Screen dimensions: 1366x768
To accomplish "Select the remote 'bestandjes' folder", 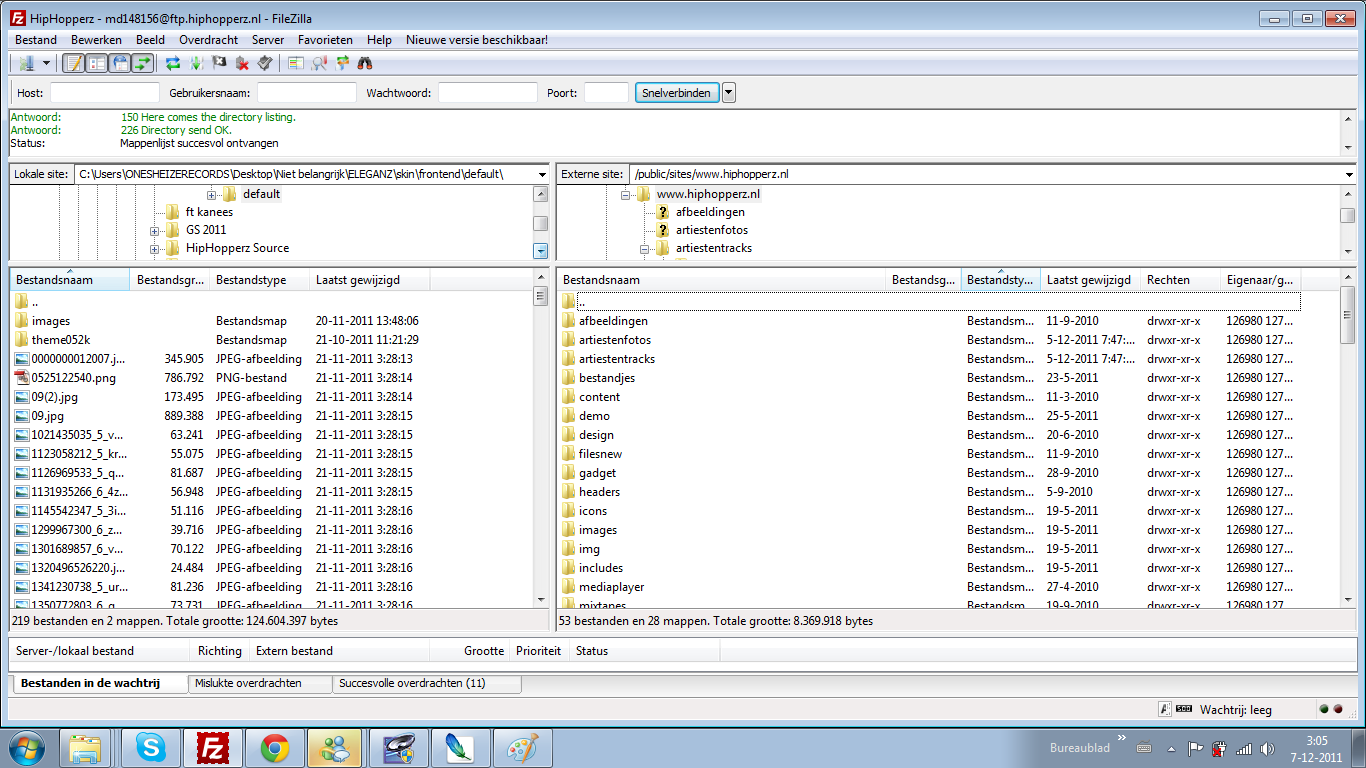I will coord(607,378).
